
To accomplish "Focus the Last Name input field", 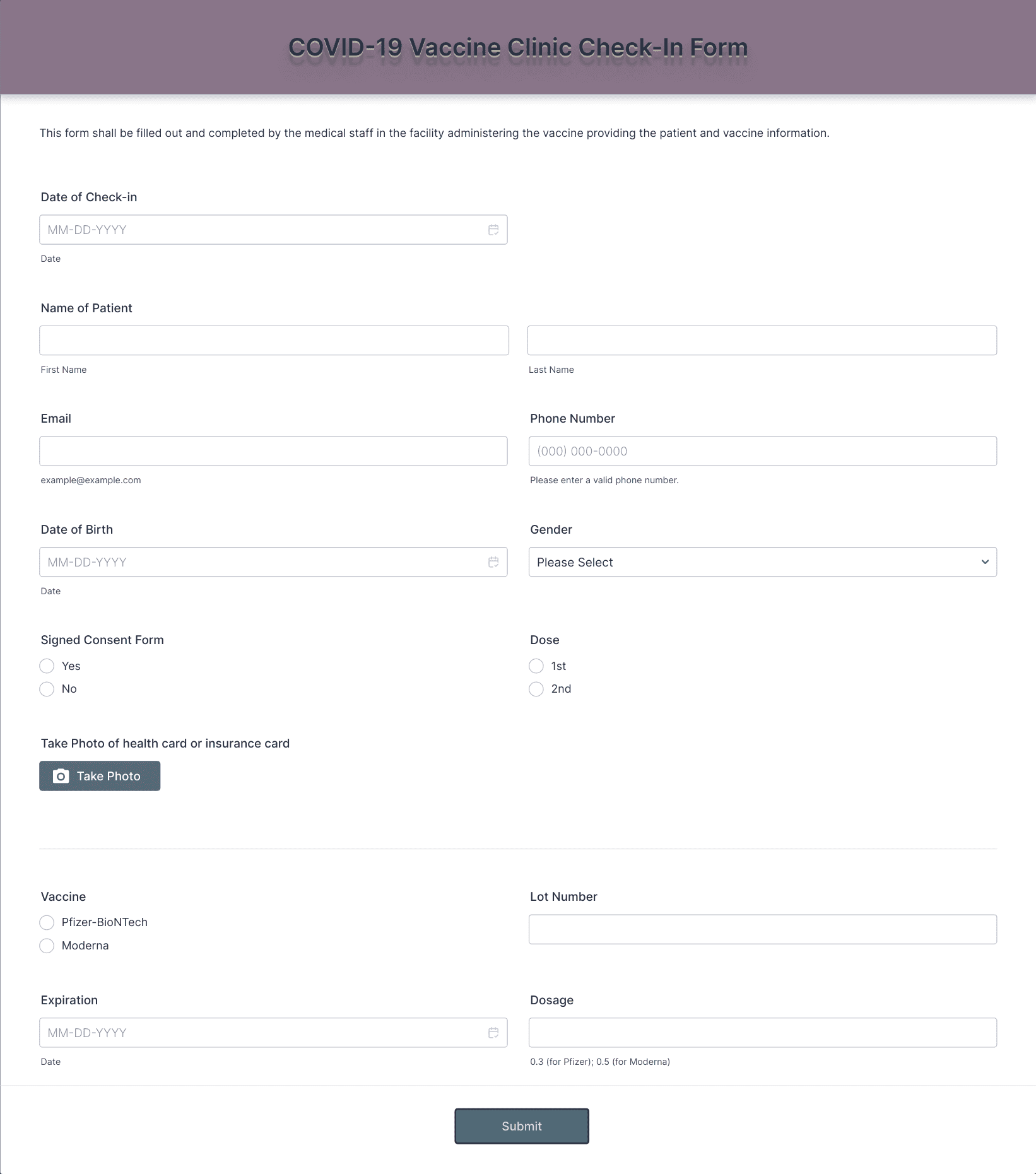I will click(762, 341).
